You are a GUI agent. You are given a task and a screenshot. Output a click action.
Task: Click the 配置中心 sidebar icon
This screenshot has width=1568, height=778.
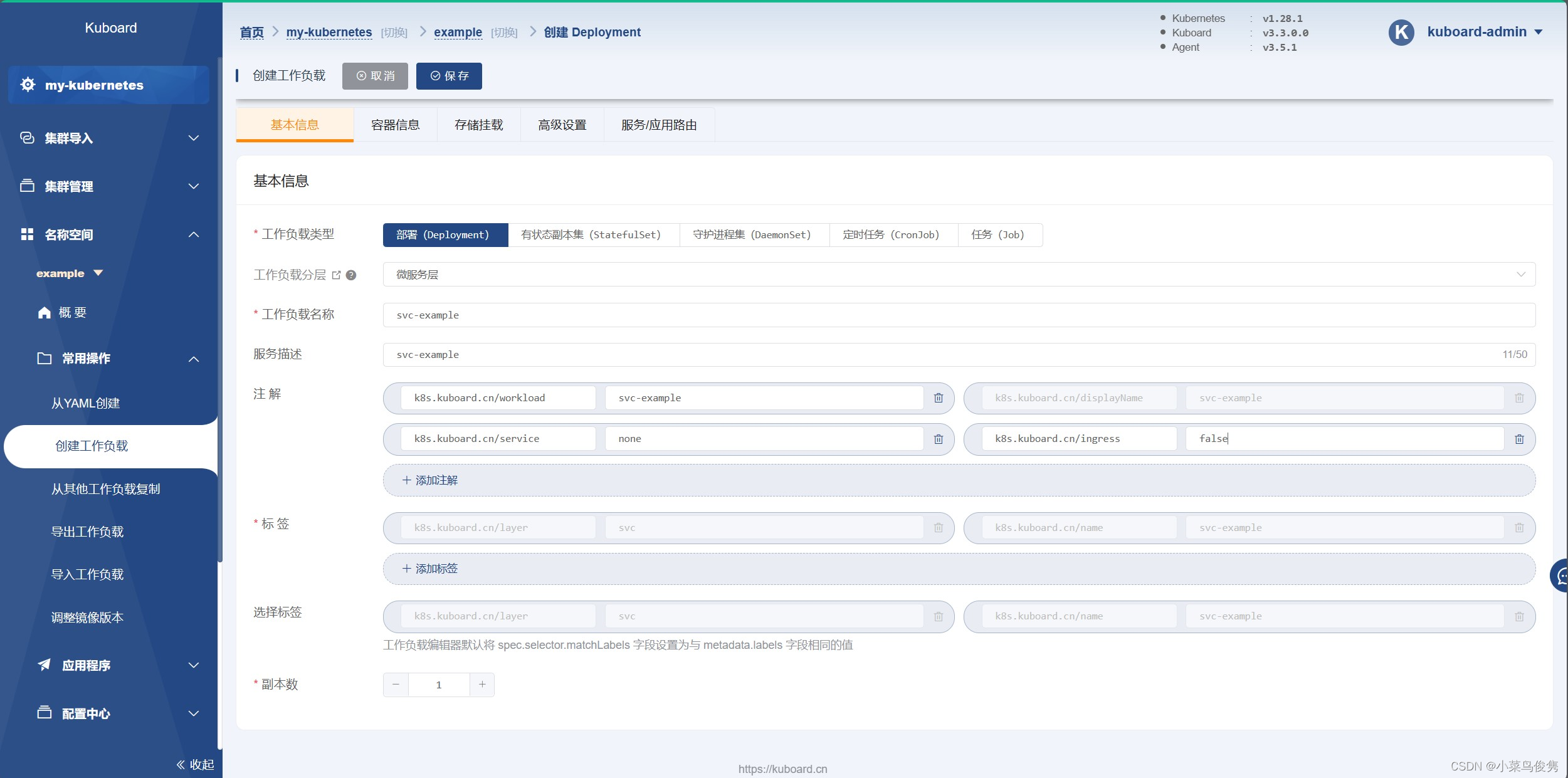point(45,712)
